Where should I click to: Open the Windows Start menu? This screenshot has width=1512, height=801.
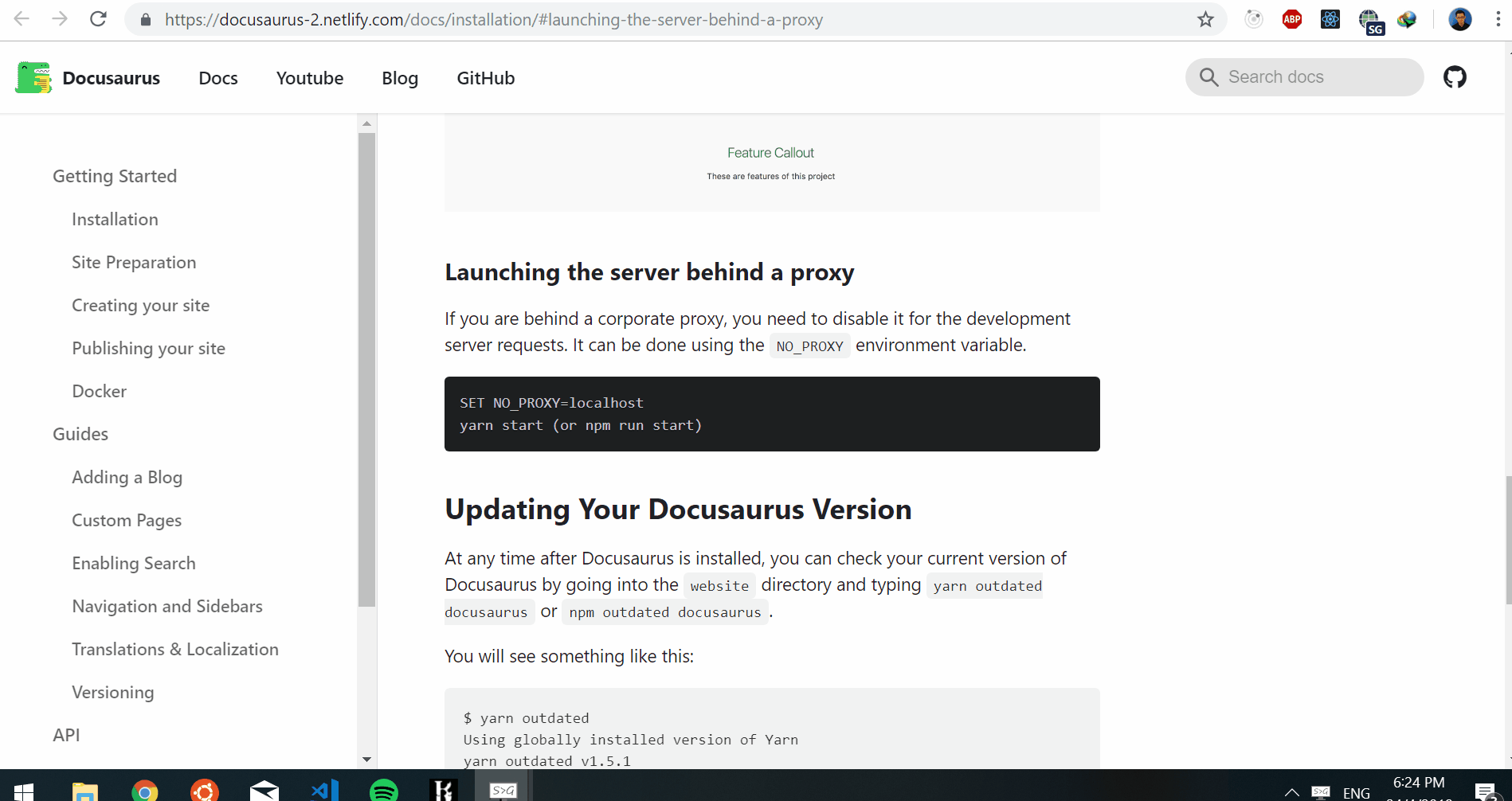(x=24, y=791)
